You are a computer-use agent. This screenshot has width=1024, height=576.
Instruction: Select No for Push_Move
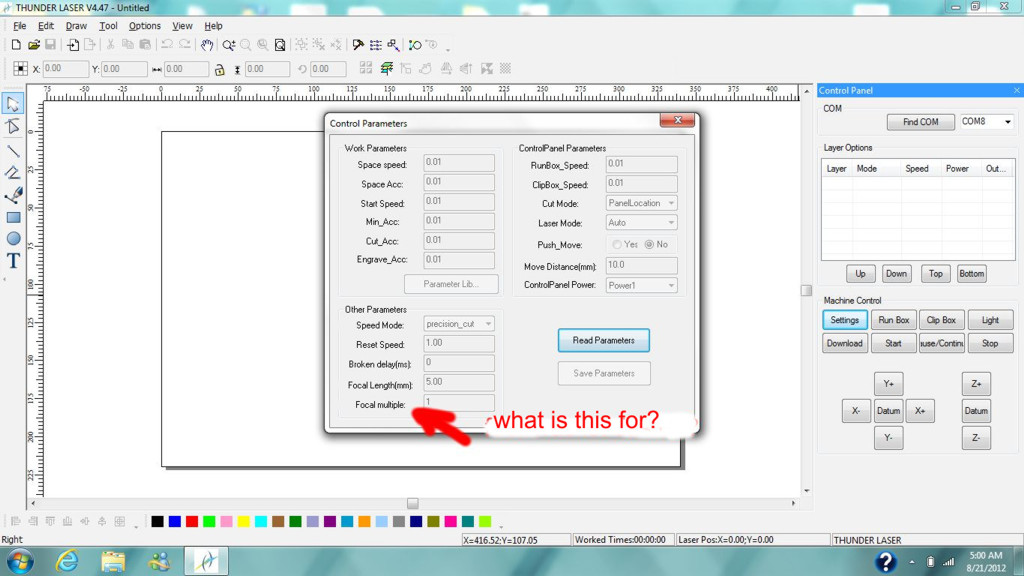click(649, 244)
